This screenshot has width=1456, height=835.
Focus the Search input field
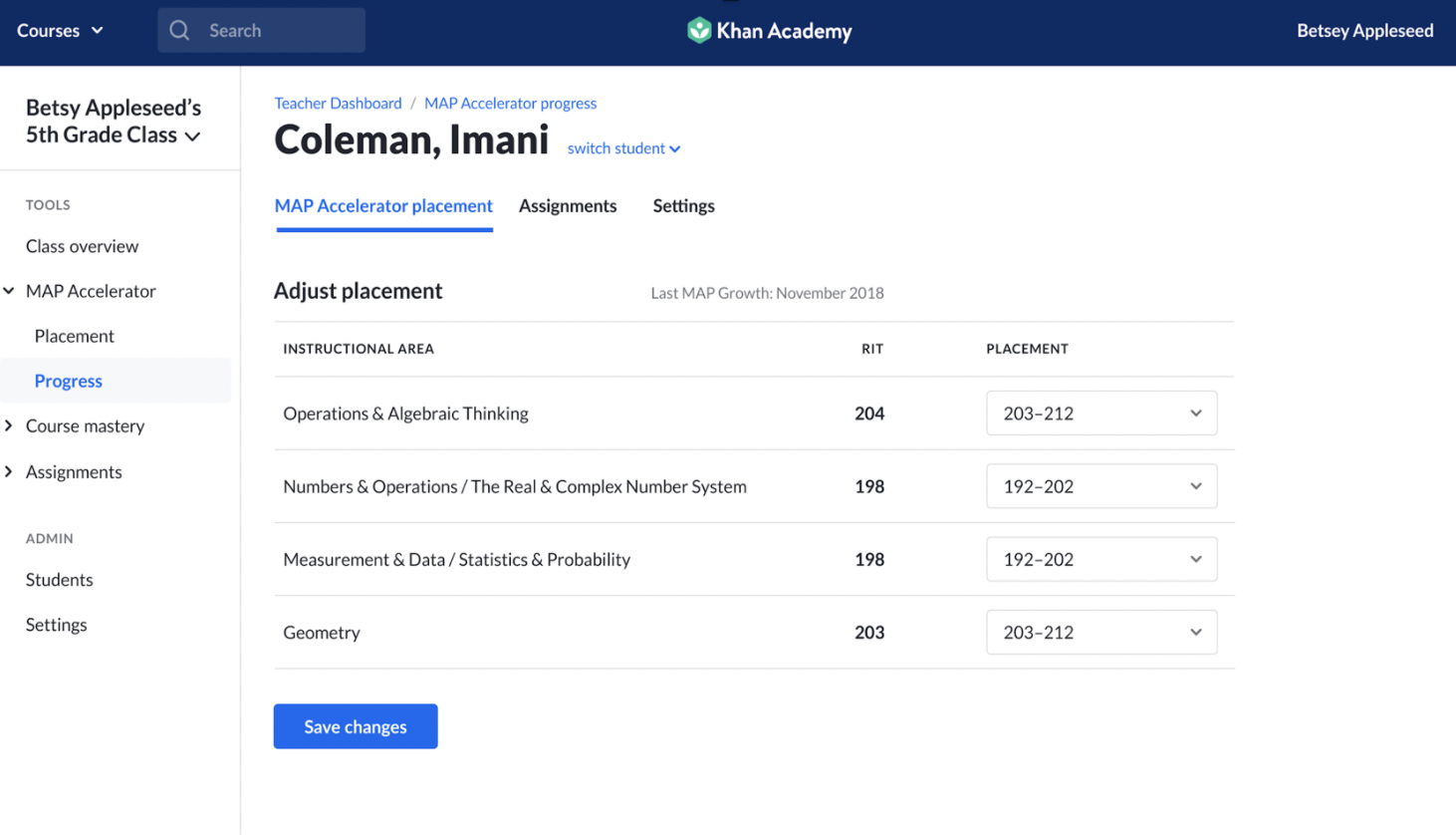(261, 31)
